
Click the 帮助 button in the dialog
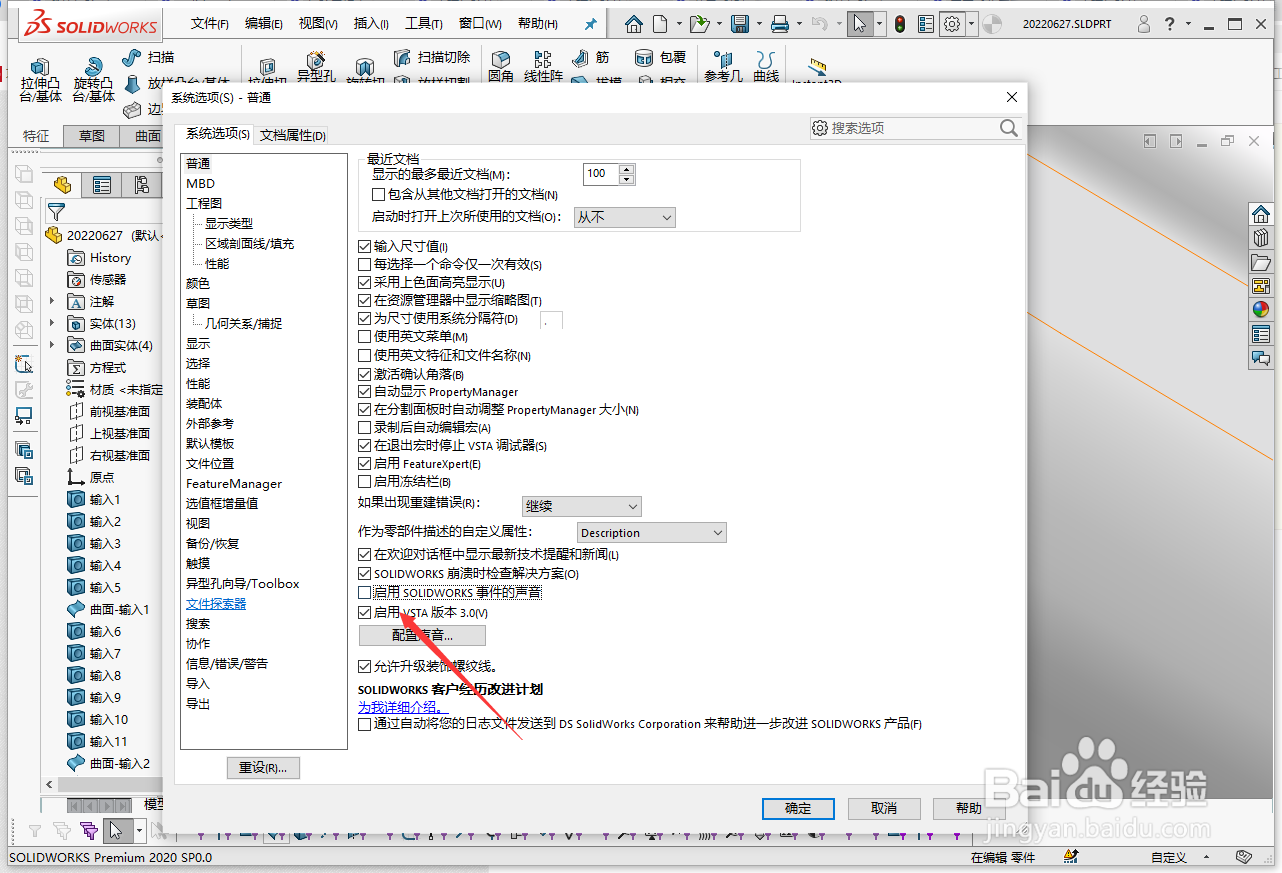click(969, 808)
